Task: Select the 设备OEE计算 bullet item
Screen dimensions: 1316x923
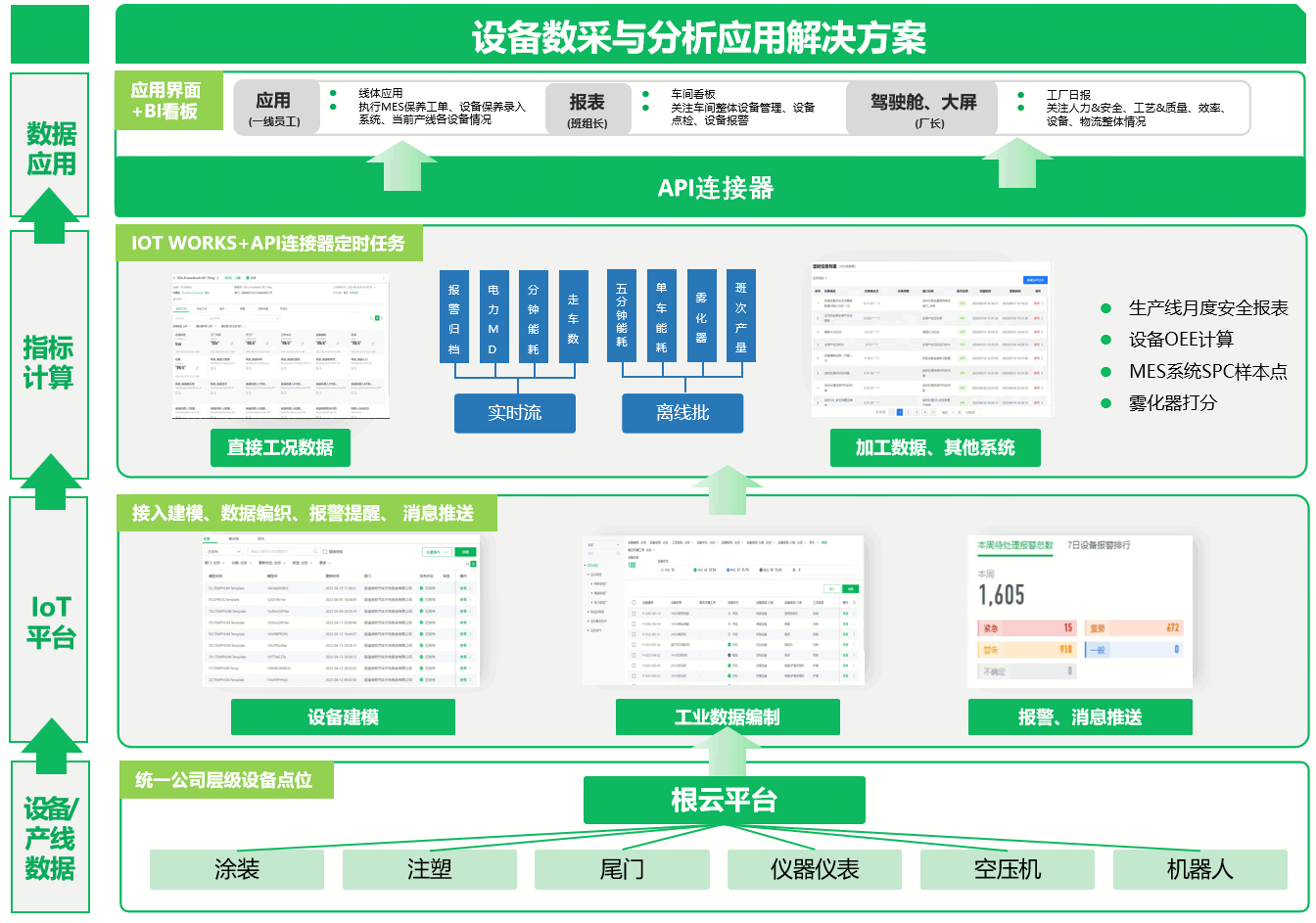Action: pyautogui.click(x=1180, y=340)
